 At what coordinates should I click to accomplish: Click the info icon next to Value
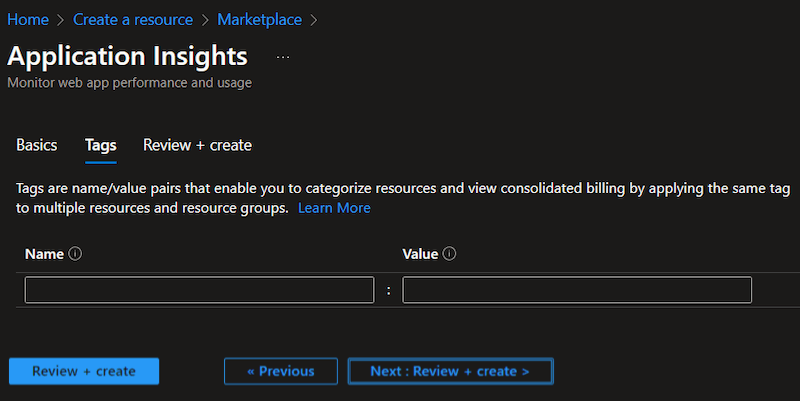(x=449, y=254)
